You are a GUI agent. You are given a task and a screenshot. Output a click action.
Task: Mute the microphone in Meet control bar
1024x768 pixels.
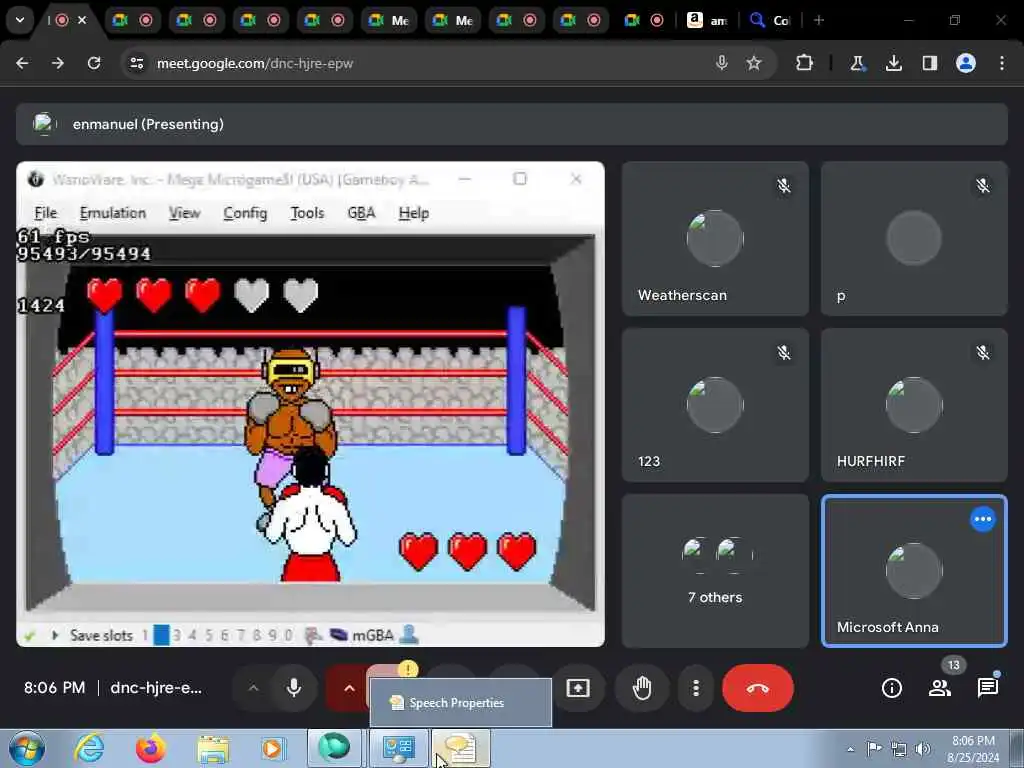pyautogui.click(x=294, y=688)
